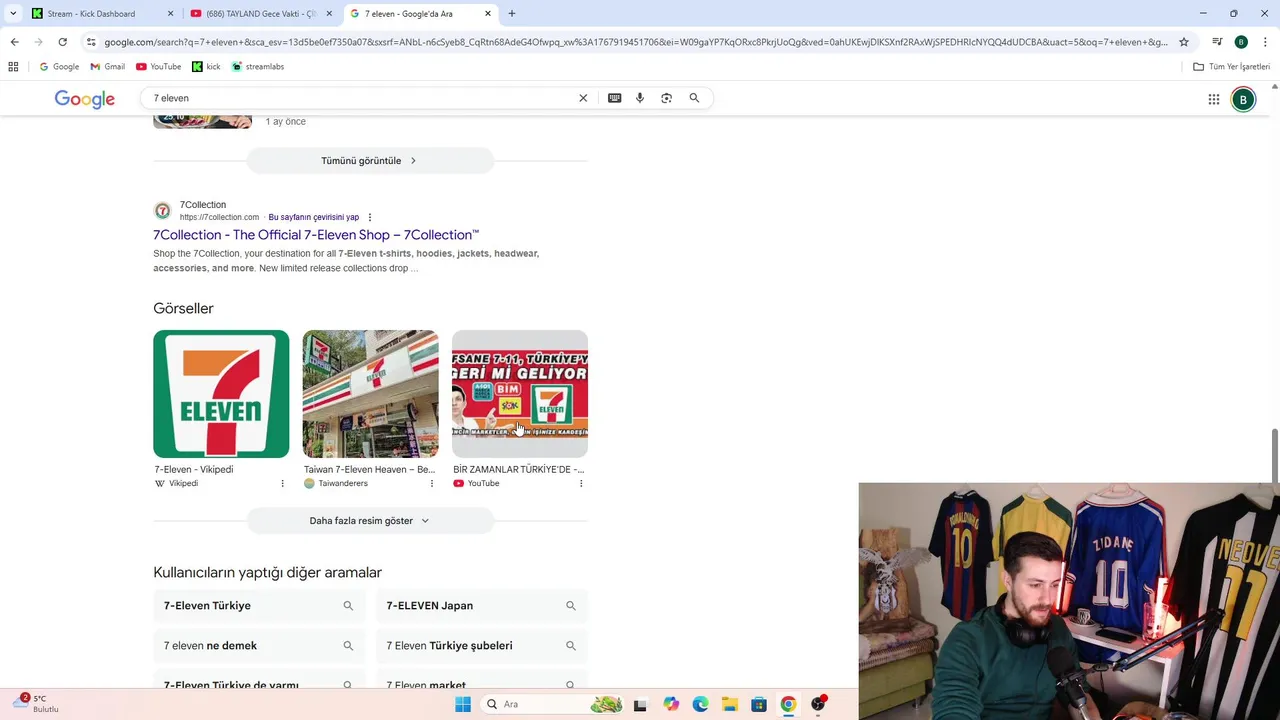Expand Tümünü görüntüle results
The image size is (1280, 720).
pyautogui.click(x=370, y=160)
